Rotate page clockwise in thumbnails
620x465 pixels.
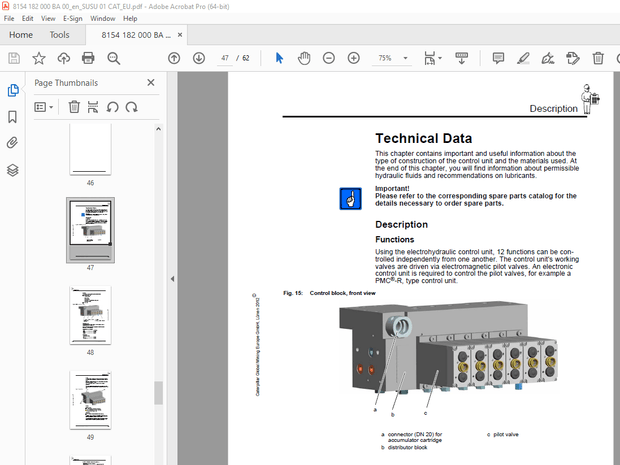point(131,107)
